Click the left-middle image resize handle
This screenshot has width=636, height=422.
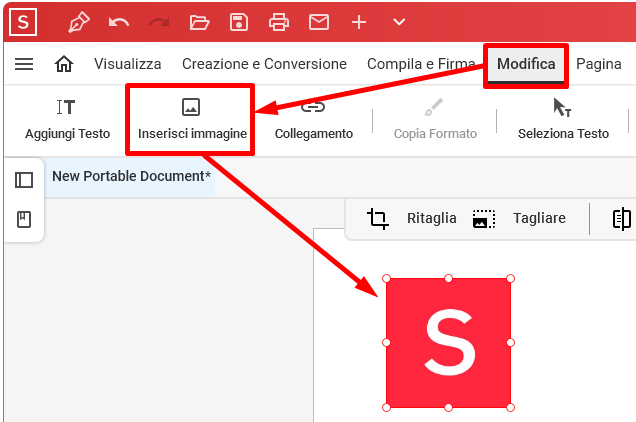point(386,343)
